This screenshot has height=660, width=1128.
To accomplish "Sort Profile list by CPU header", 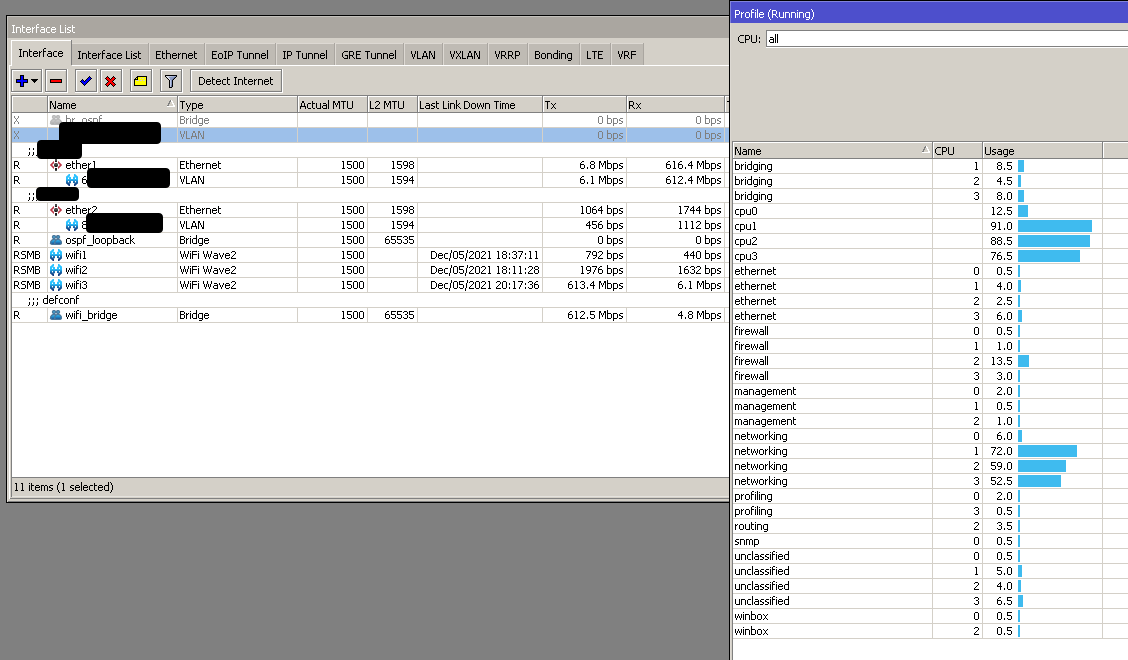I will (957, 151).
